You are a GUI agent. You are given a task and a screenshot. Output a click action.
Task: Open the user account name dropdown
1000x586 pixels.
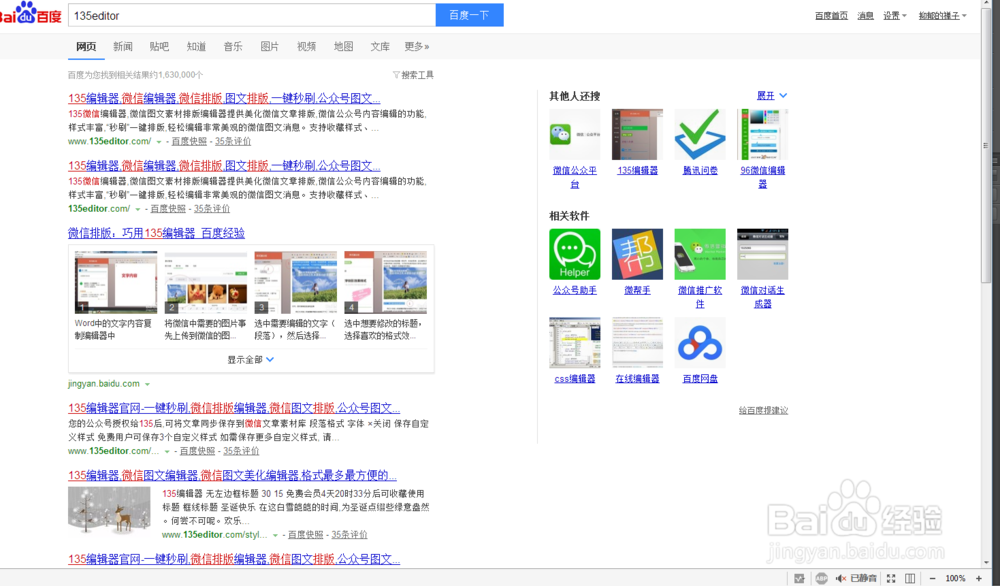click(x=942, y=16)
